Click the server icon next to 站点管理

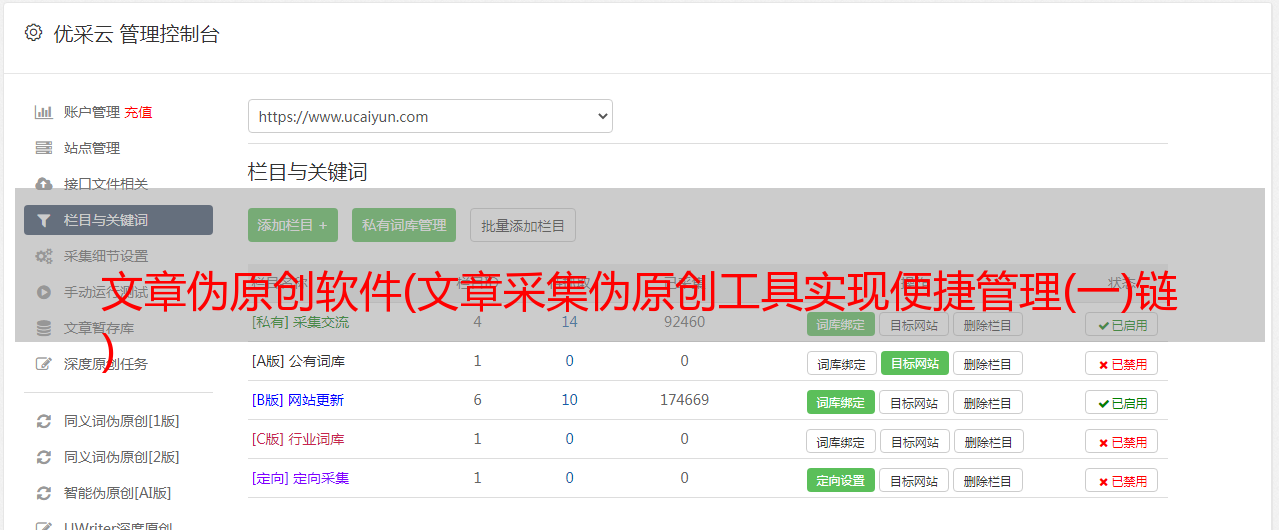[x=44, y=148]
